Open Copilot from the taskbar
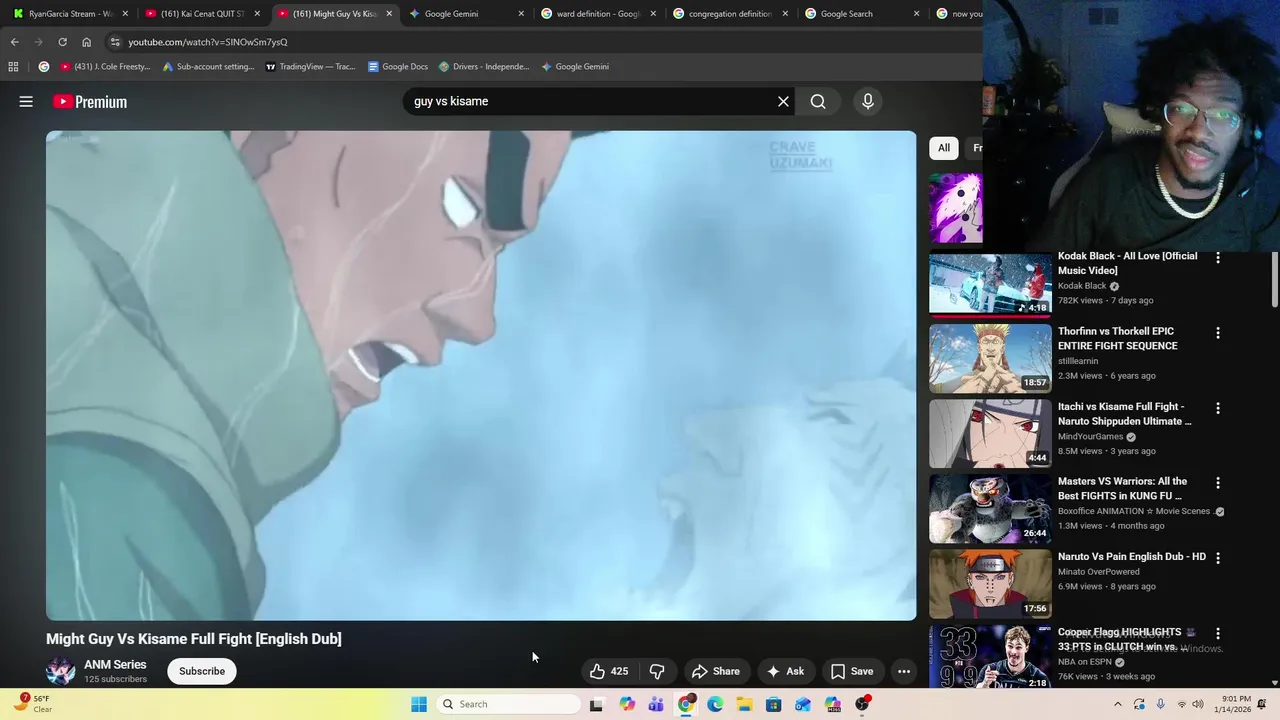Screen dimensions: 1280x720 (x=627, y=704)
